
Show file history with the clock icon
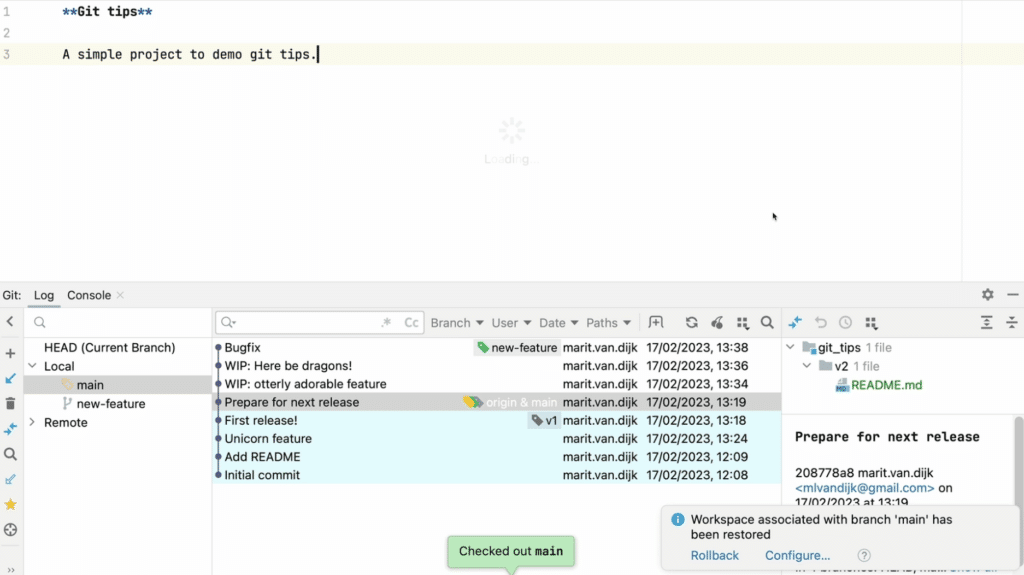pyautogui.click(x=845, y=322)
